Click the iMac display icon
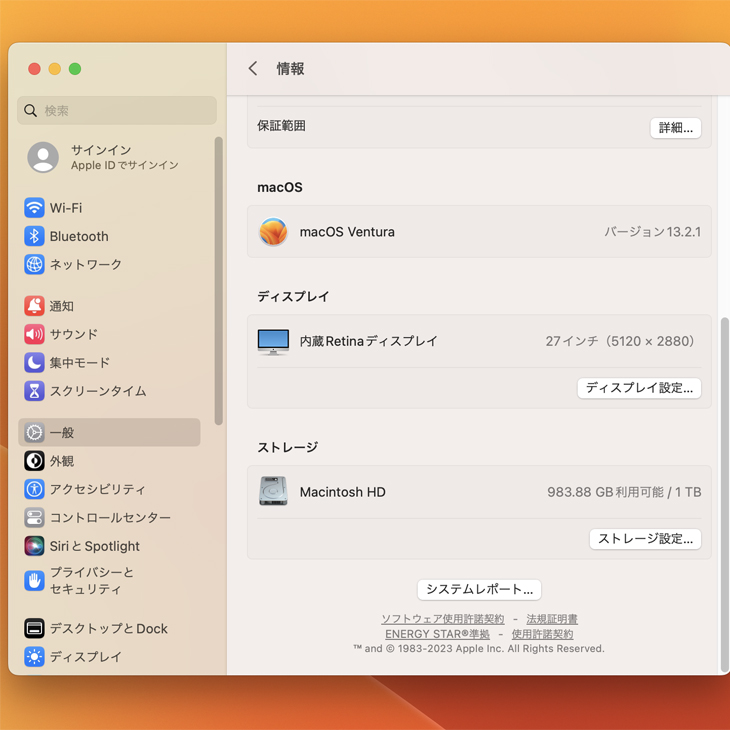 [x=273, y=342]
